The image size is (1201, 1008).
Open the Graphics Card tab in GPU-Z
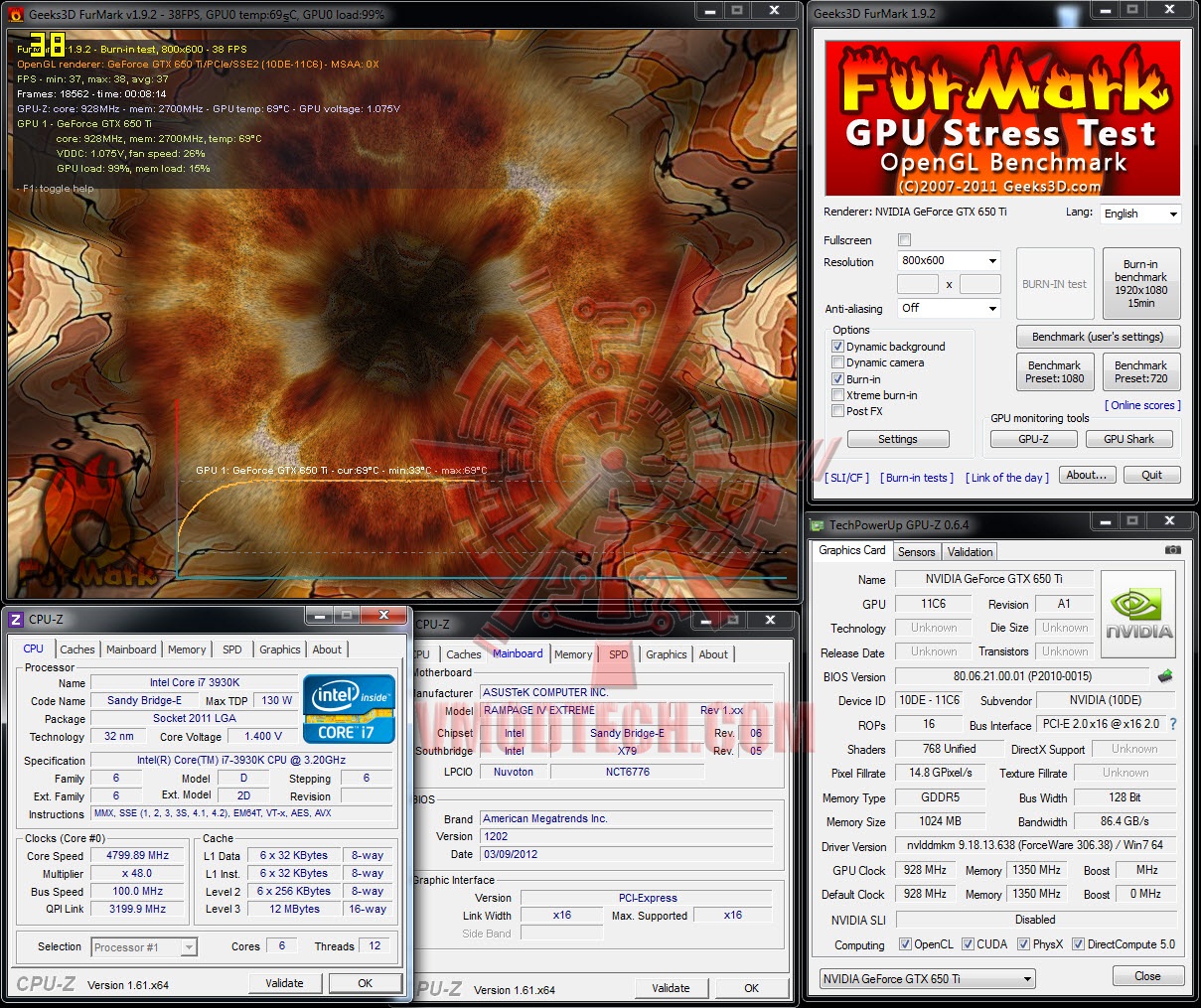coord(851,550)
